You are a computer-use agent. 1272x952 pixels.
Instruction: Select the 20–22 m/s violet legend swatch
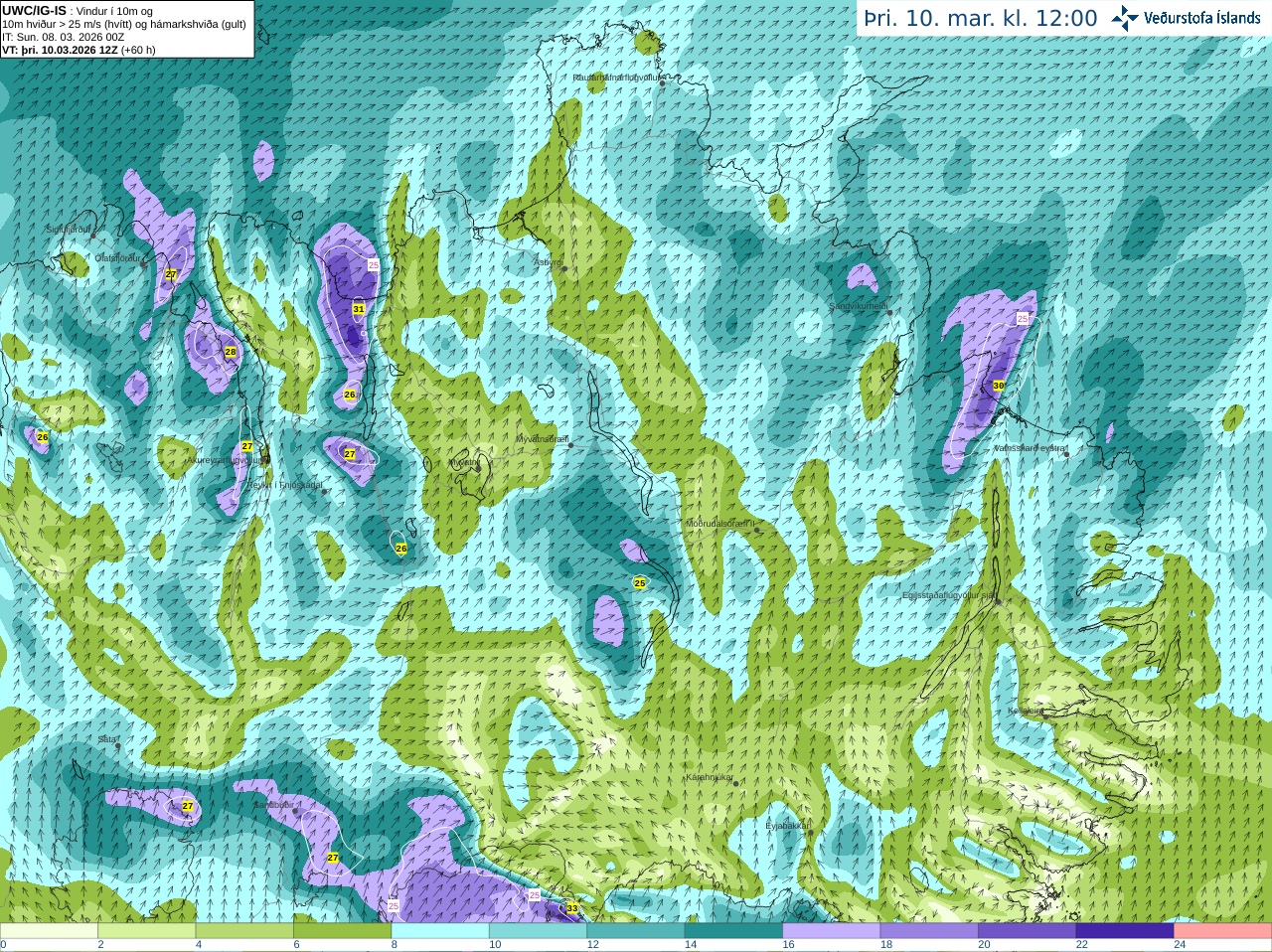[x=1028, y=931]
